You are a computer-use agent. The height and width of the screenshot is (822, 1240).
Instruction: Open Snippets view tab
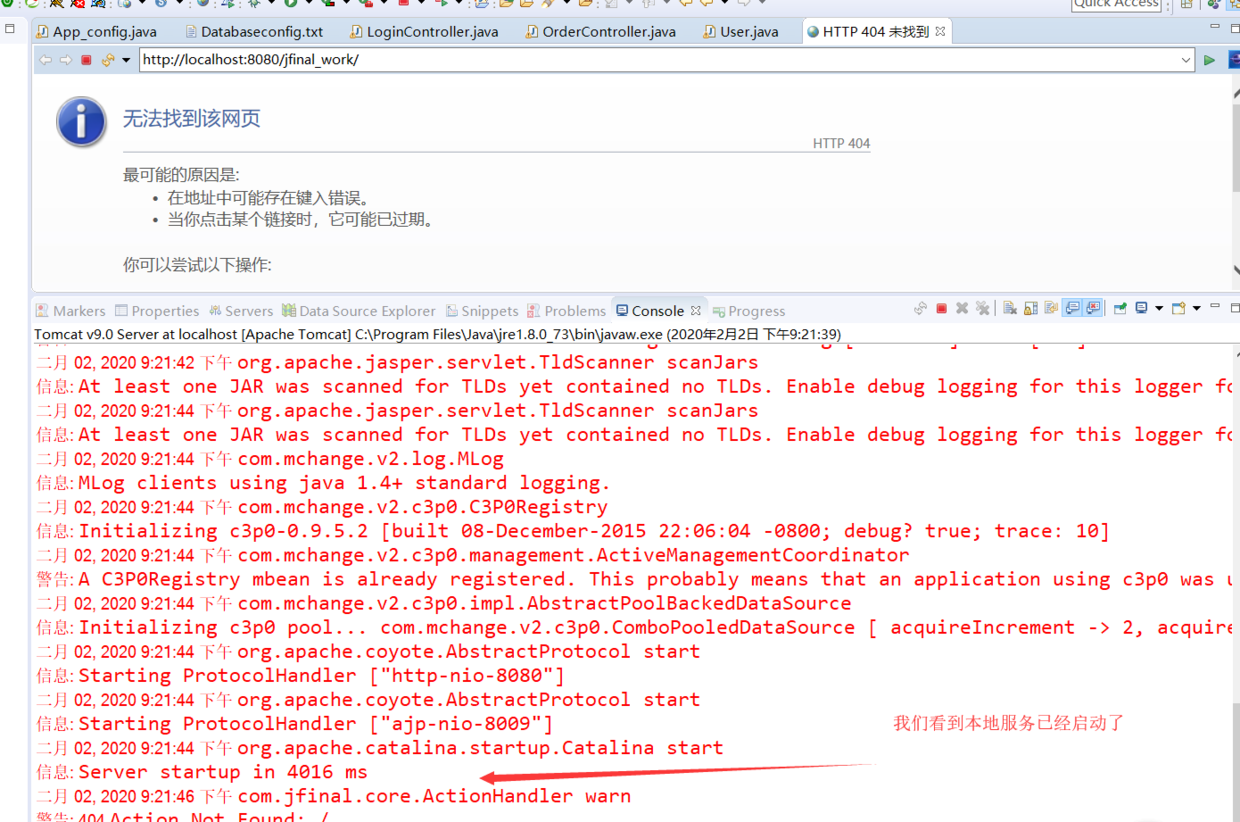coord(482,311)
